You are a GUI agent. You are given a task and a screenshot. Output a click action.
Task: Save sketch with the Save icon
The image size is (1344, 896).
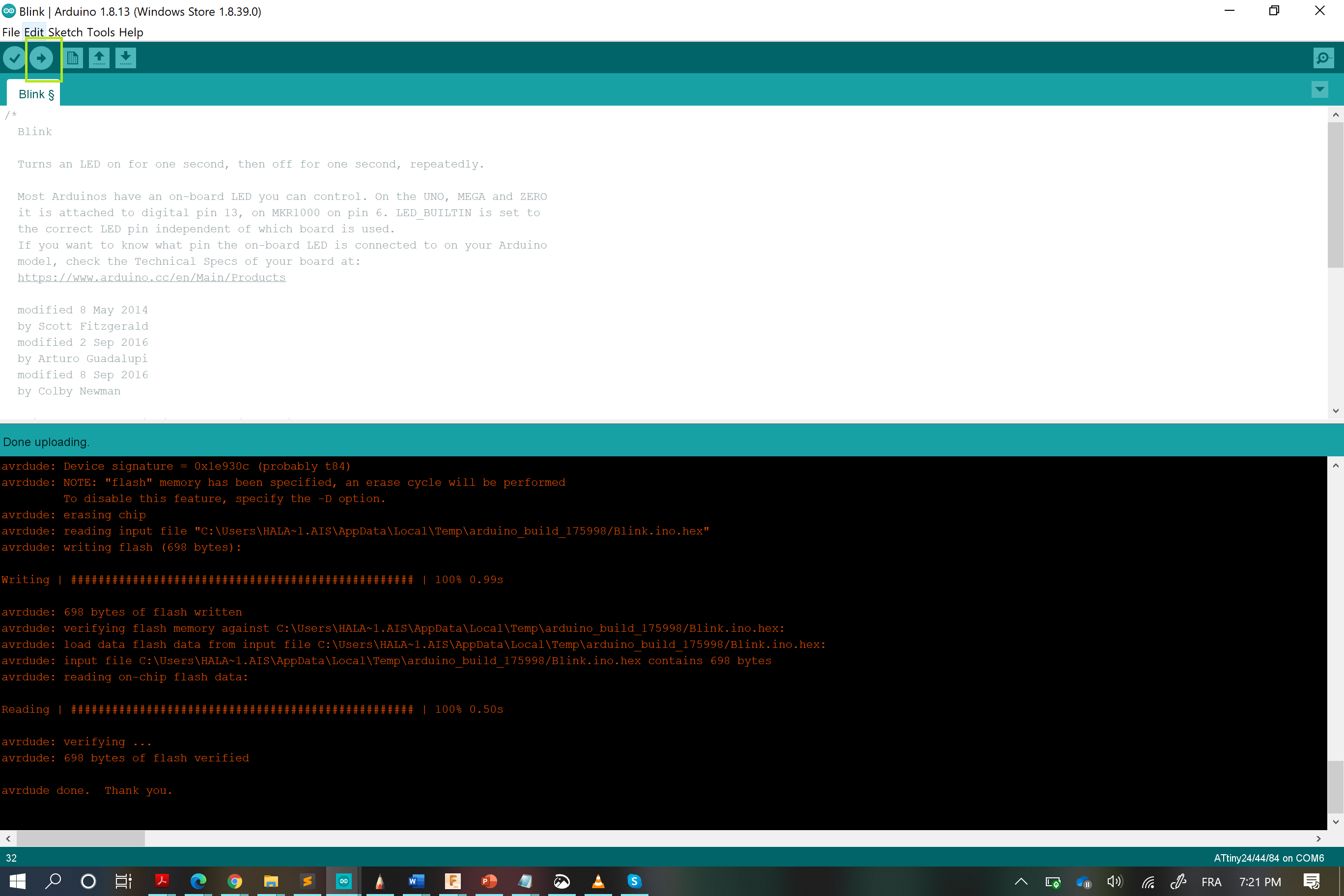[125, 57]
